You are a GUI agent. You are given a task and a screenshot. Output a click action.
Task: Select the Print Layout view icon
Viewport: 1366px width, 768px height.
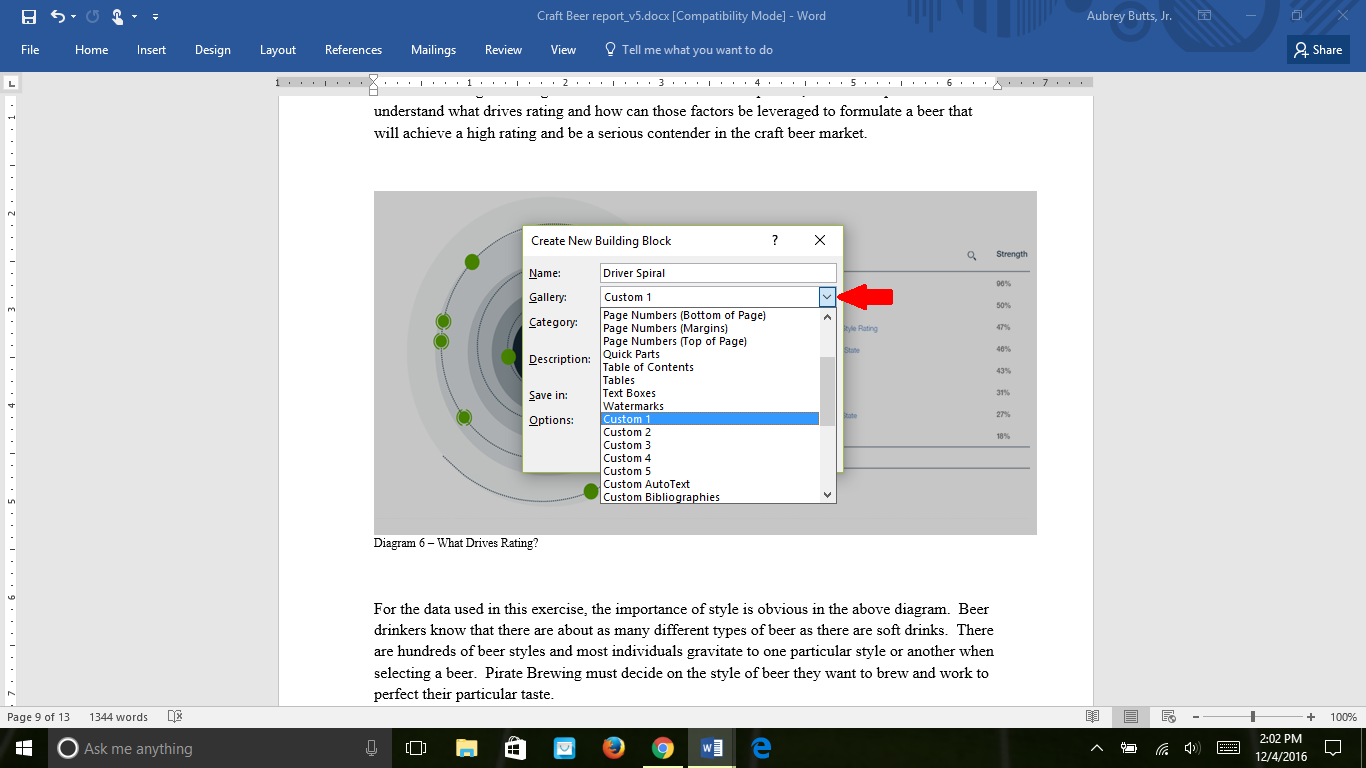pyautogui.click(x=1131, y=716)
